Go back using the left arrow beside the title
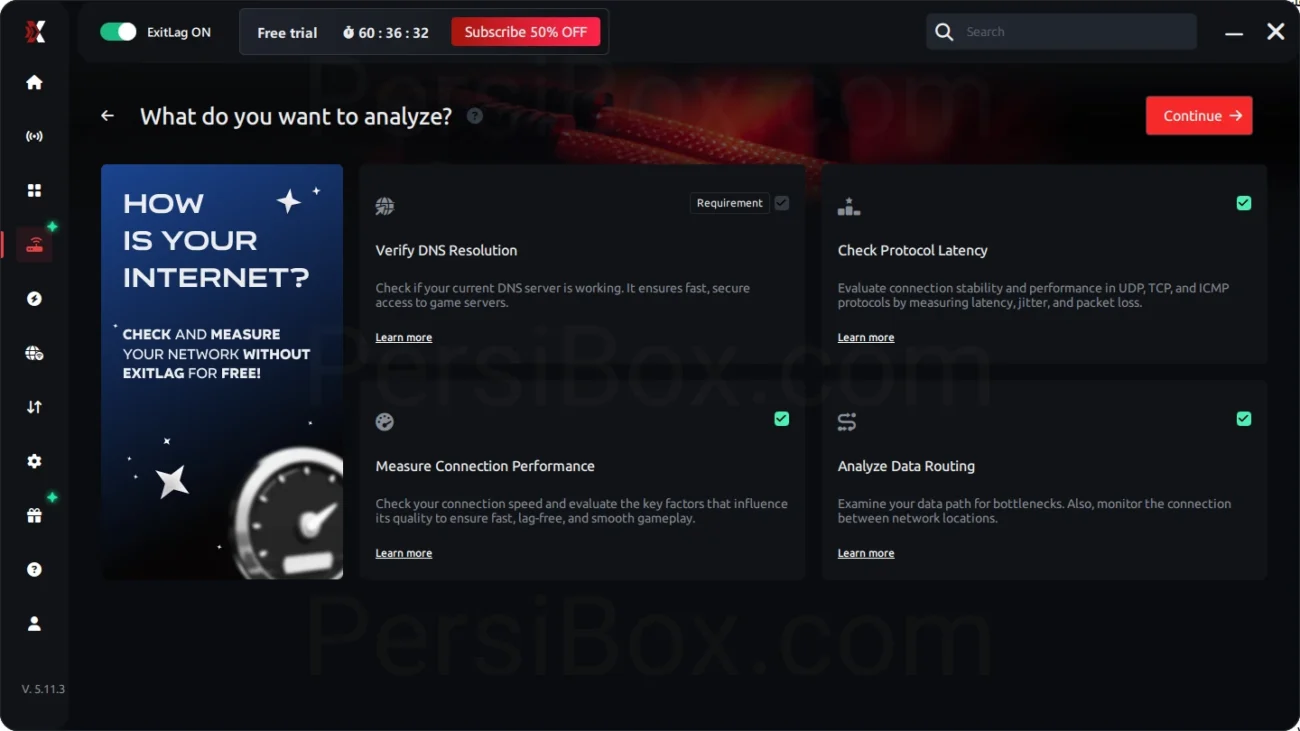Screen dimensions: 1300x731 pos(107,116)
